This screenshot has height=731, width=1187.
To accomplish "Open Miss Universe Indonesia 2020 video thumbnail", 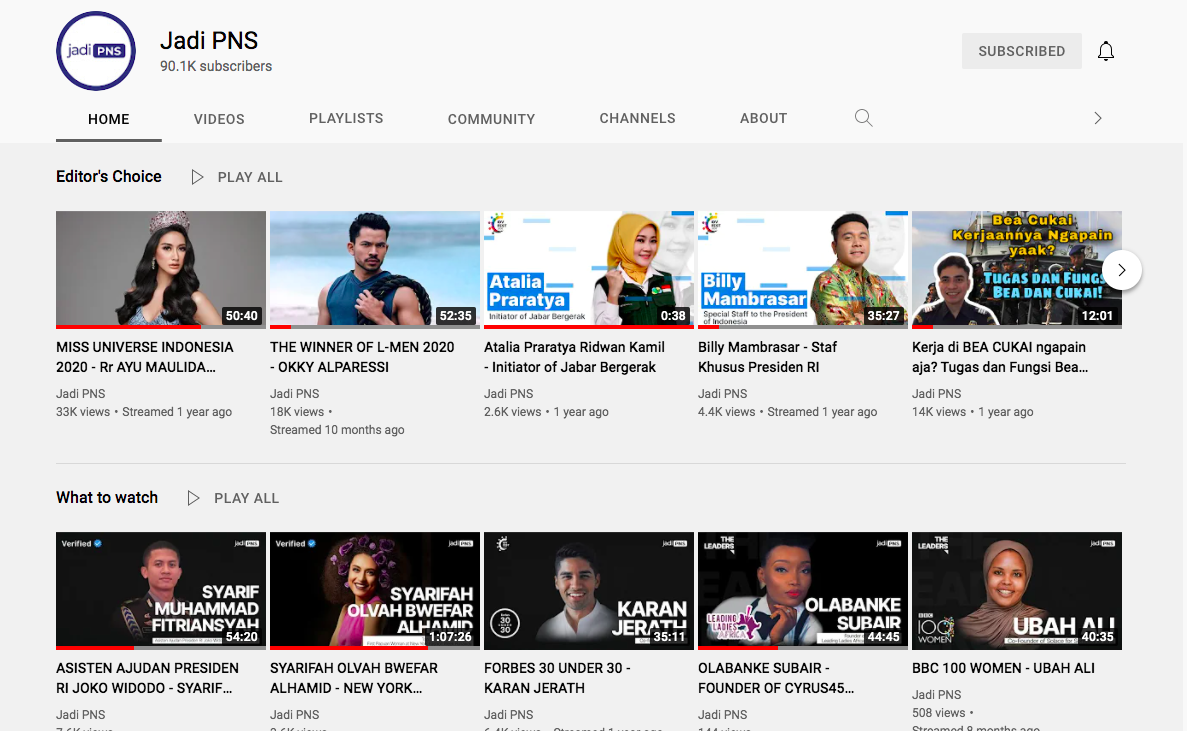I will (x=160, y=269).
